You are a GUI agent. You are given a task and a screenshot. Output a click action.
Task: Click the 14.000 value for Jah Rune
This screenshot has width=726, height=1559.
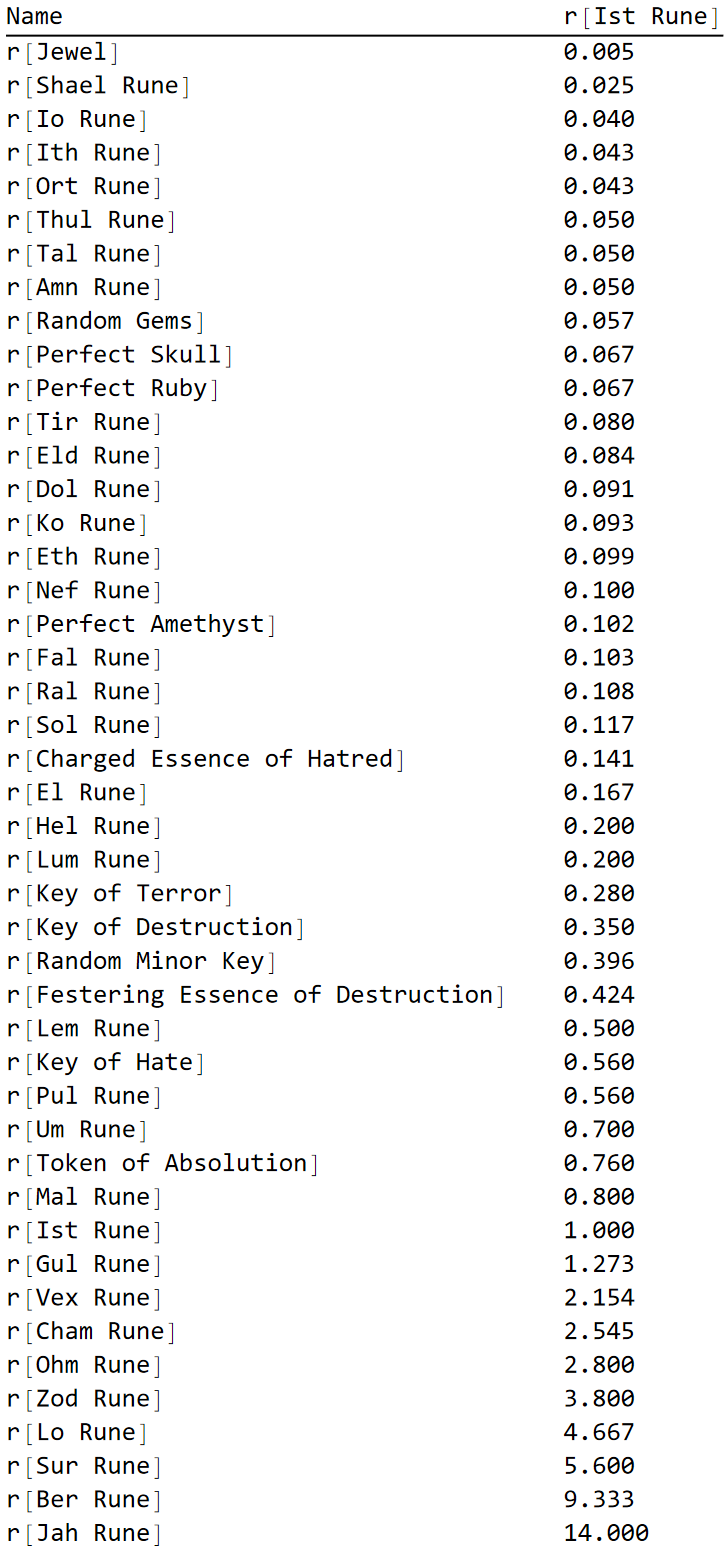[606, 1533]
